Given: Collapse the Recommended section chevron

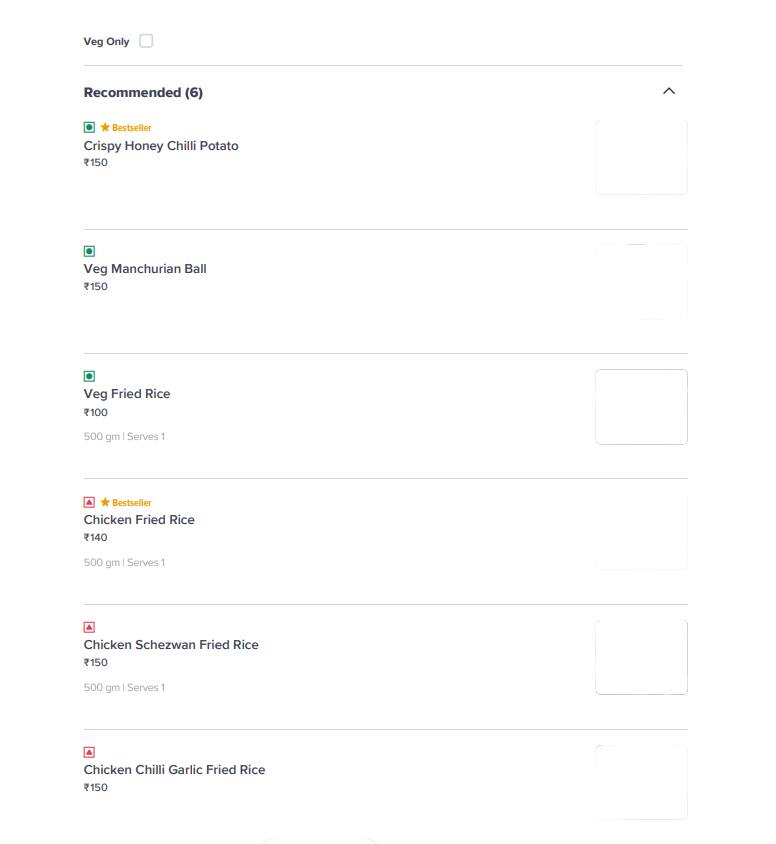Looking at the screenshot, I should coord(668,91).
